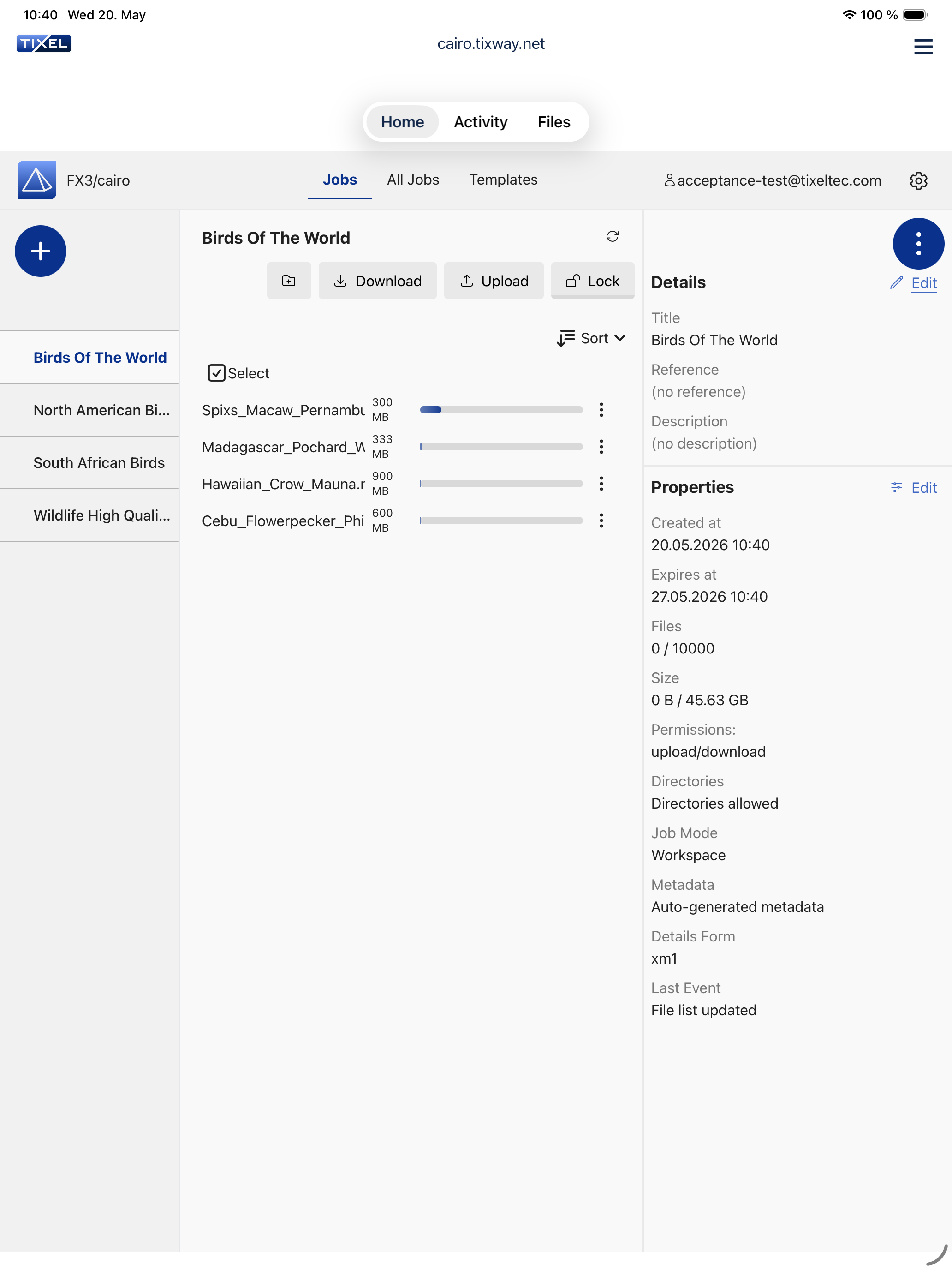Click the Hawaiian_Crow progress bar
Viewport: 952px width, 1270px height.
(501, 484)
